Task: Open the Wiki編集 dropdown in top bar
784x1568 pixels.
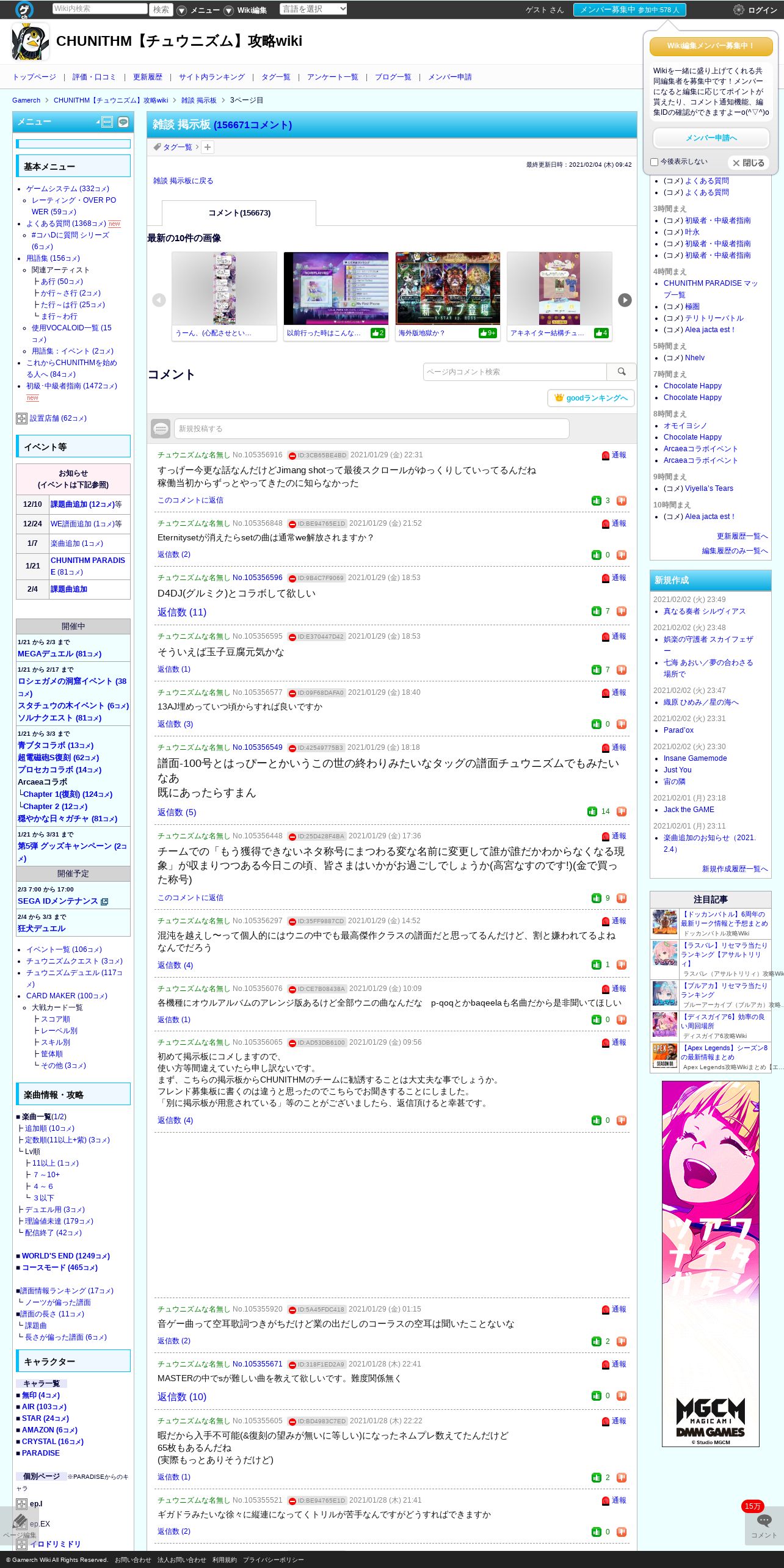Action: coord(247,10)
